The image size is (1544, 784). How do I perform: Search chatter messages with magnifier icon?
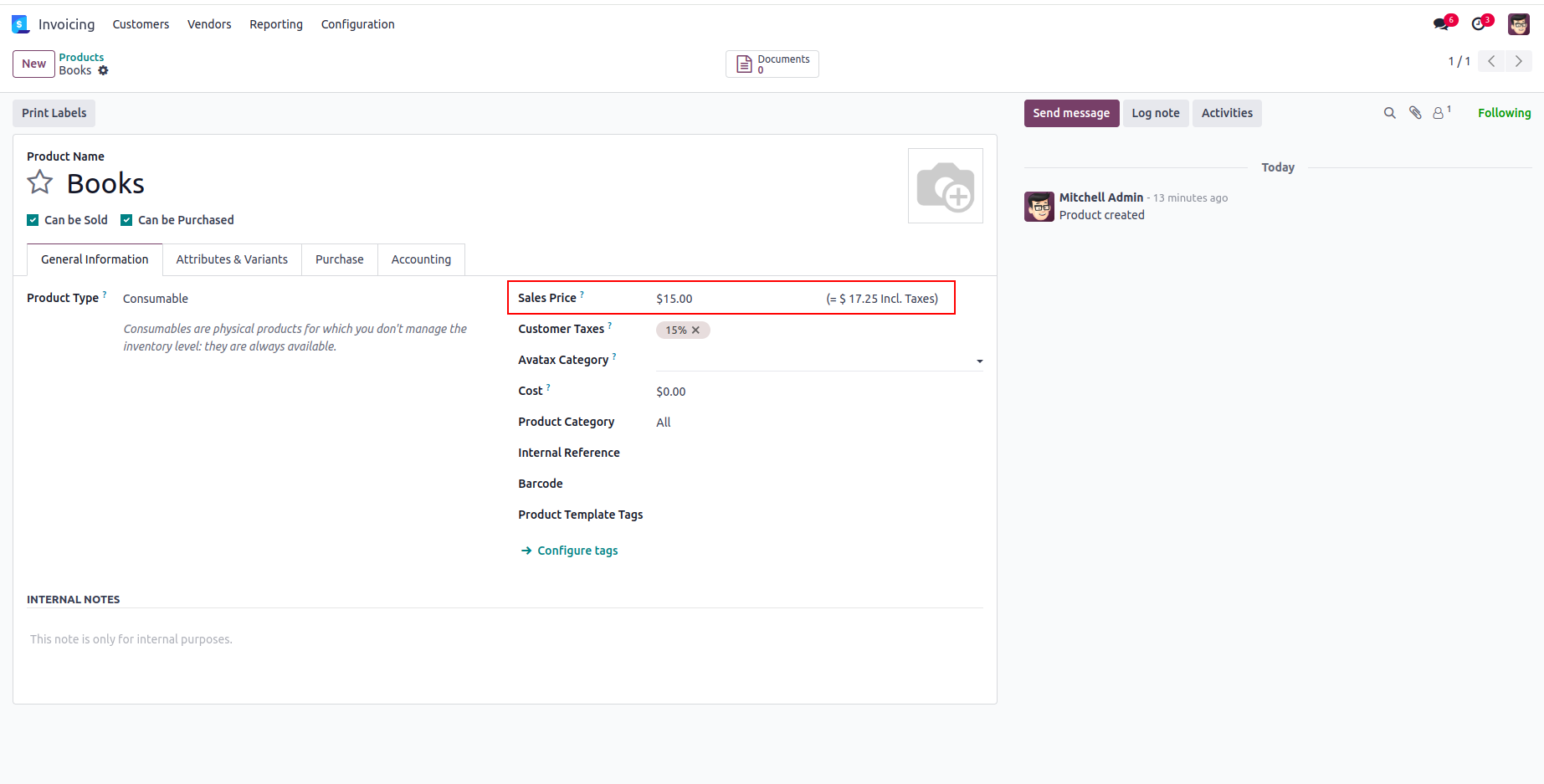[1389, 113]
